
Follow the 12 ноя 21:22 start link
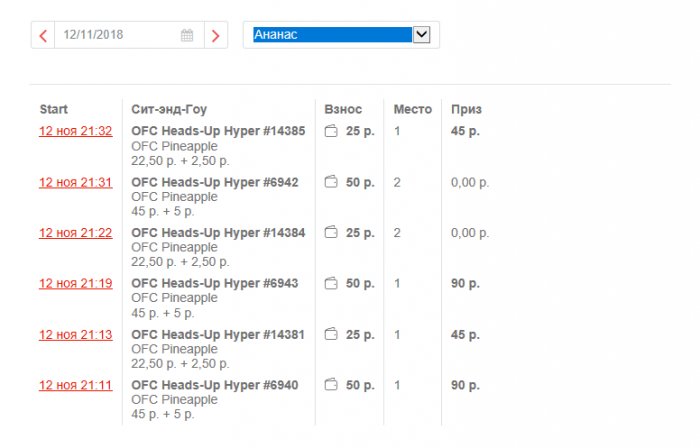coord(75,233)
